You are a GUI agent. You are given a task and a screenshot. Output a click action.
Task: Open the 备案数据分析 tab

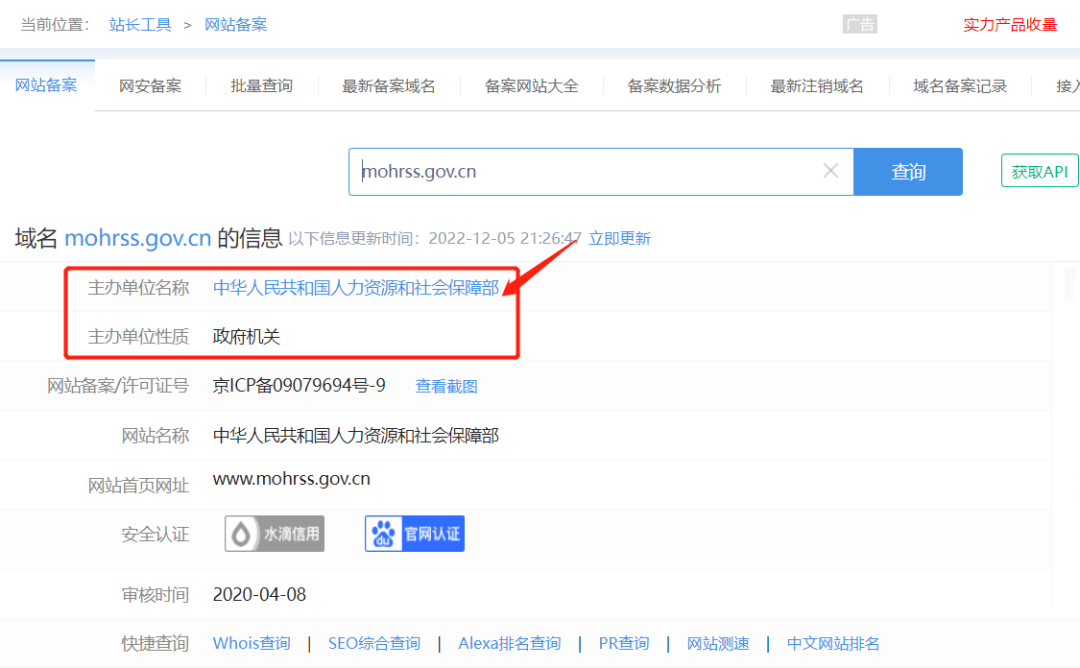click(x=674, y=86)
